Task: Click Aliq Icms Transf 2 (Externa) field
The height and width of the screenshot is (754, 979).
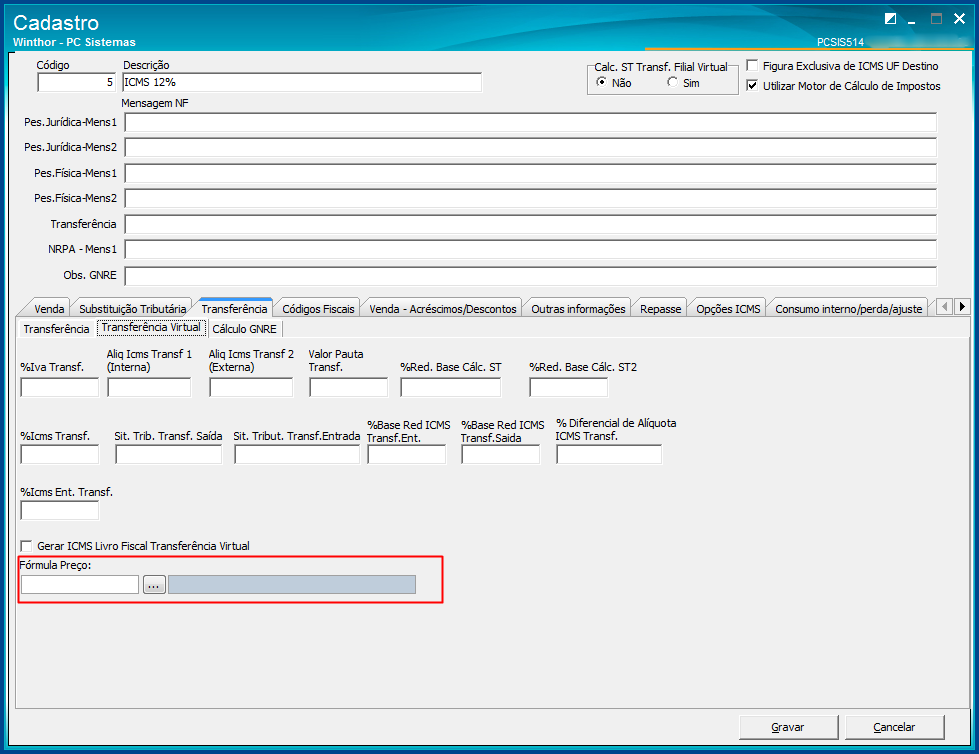Action: pyautogui.click(x=251, y=387)
